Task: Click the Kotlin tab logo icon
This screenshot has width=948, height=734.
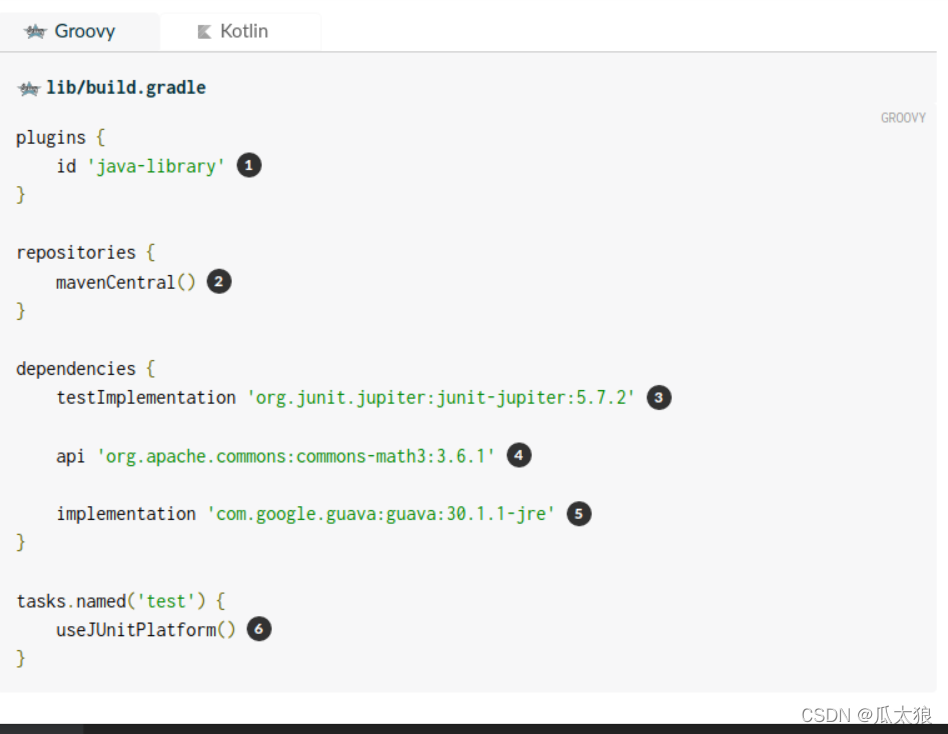Action: pyautogui.click(x=204, y=32)
